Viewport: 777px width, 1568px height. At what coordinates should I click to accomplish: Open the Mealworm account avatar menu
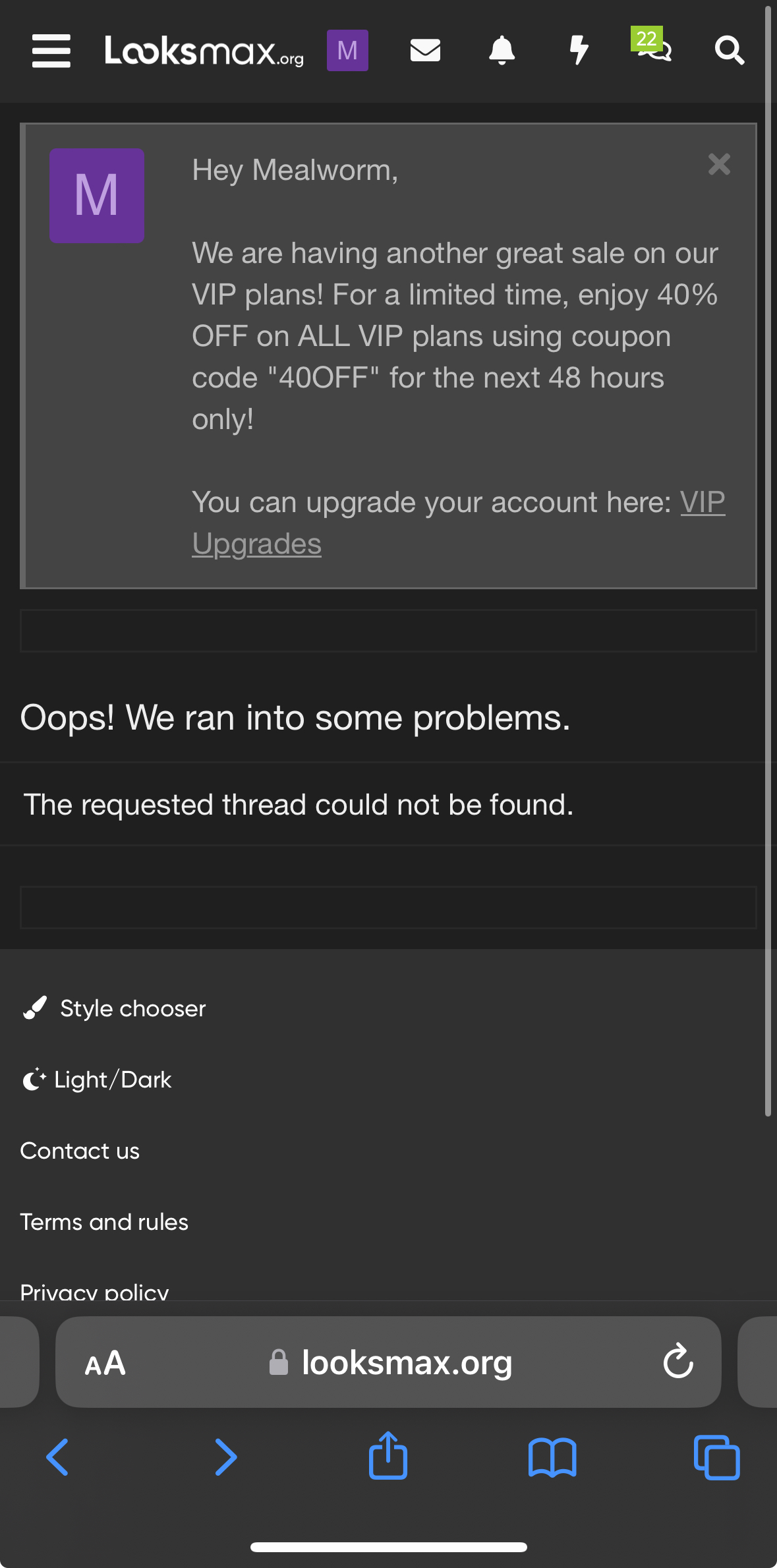pyautogui.click(x=347, y=51)
